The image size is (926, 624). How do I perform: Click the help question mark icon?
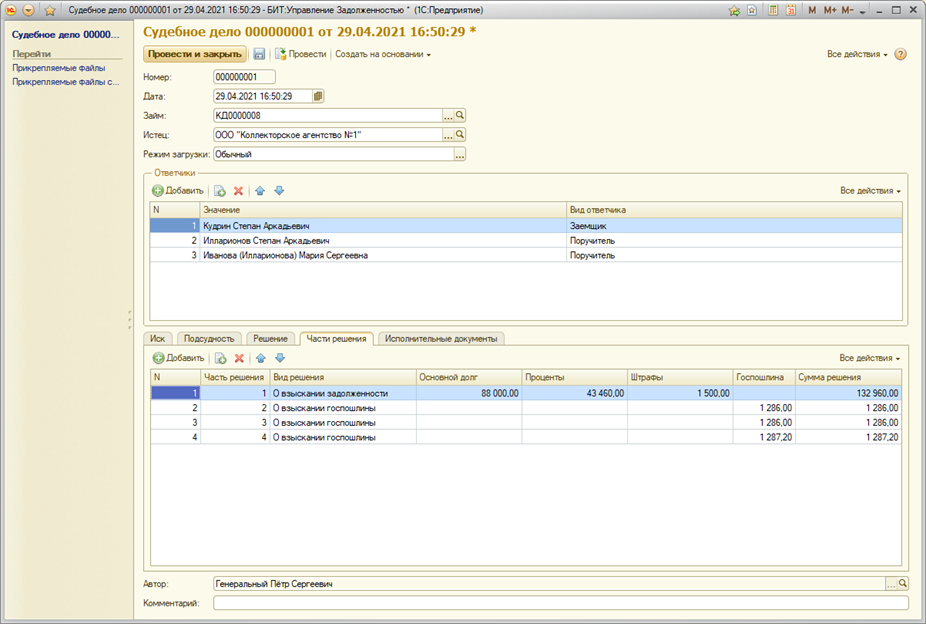[x=900, y=54]
